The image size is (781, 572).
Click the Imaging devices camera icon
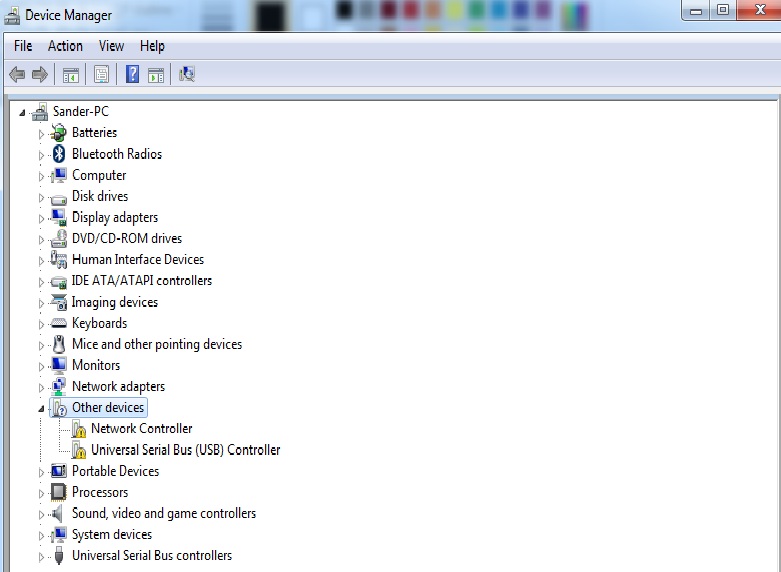tap(59, 302)
